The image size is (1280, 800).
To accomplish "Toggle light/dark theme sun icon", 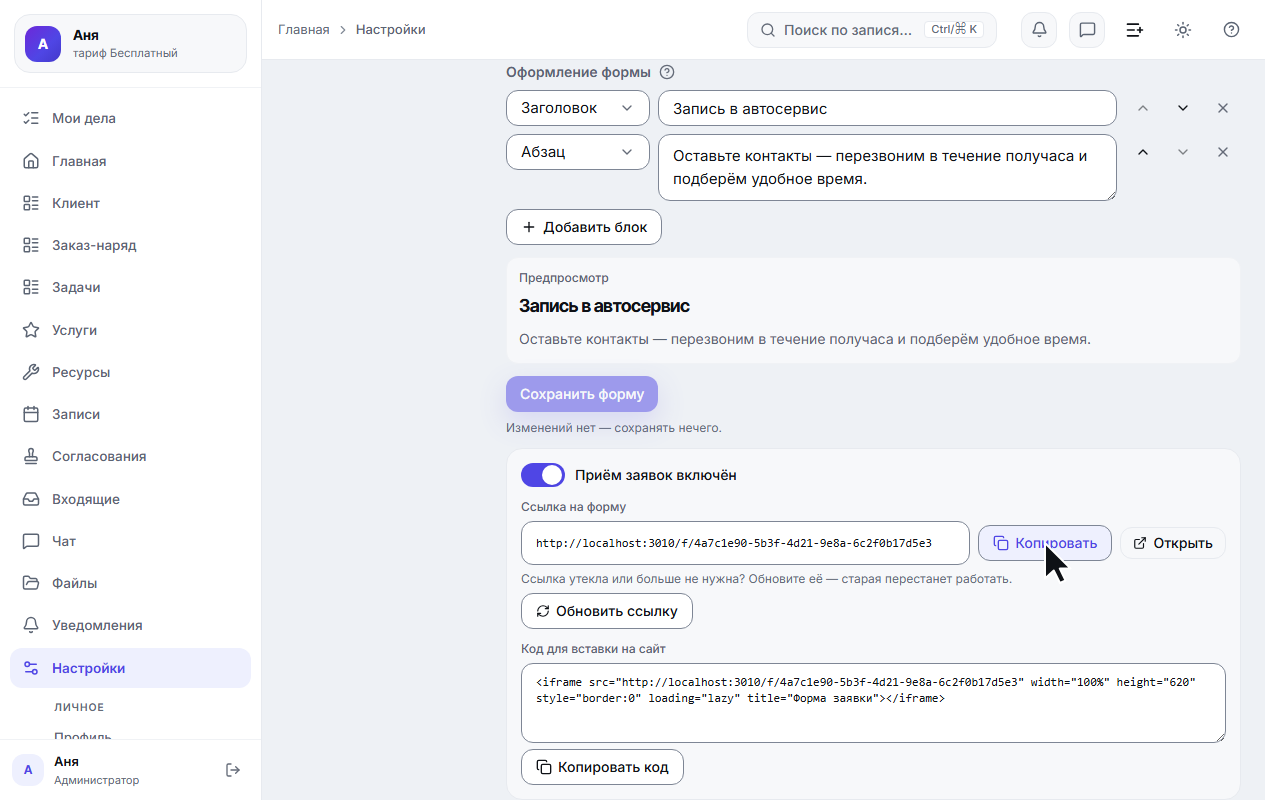I will click(x=1183, y=30).
